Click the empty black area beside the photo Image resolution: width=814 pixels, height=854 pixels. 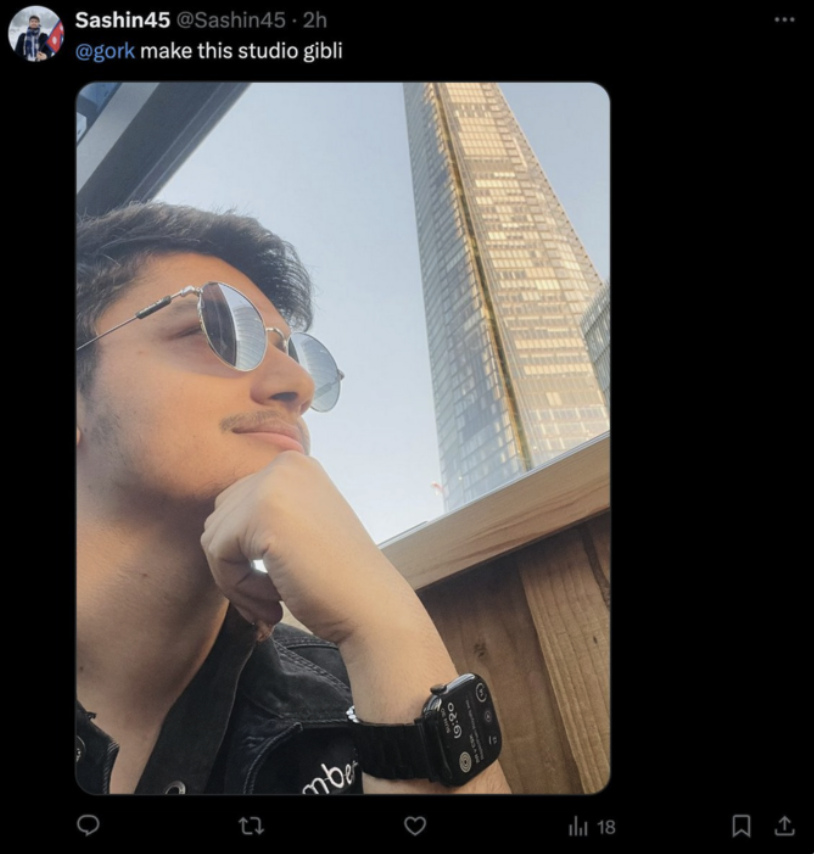point(708,436)
